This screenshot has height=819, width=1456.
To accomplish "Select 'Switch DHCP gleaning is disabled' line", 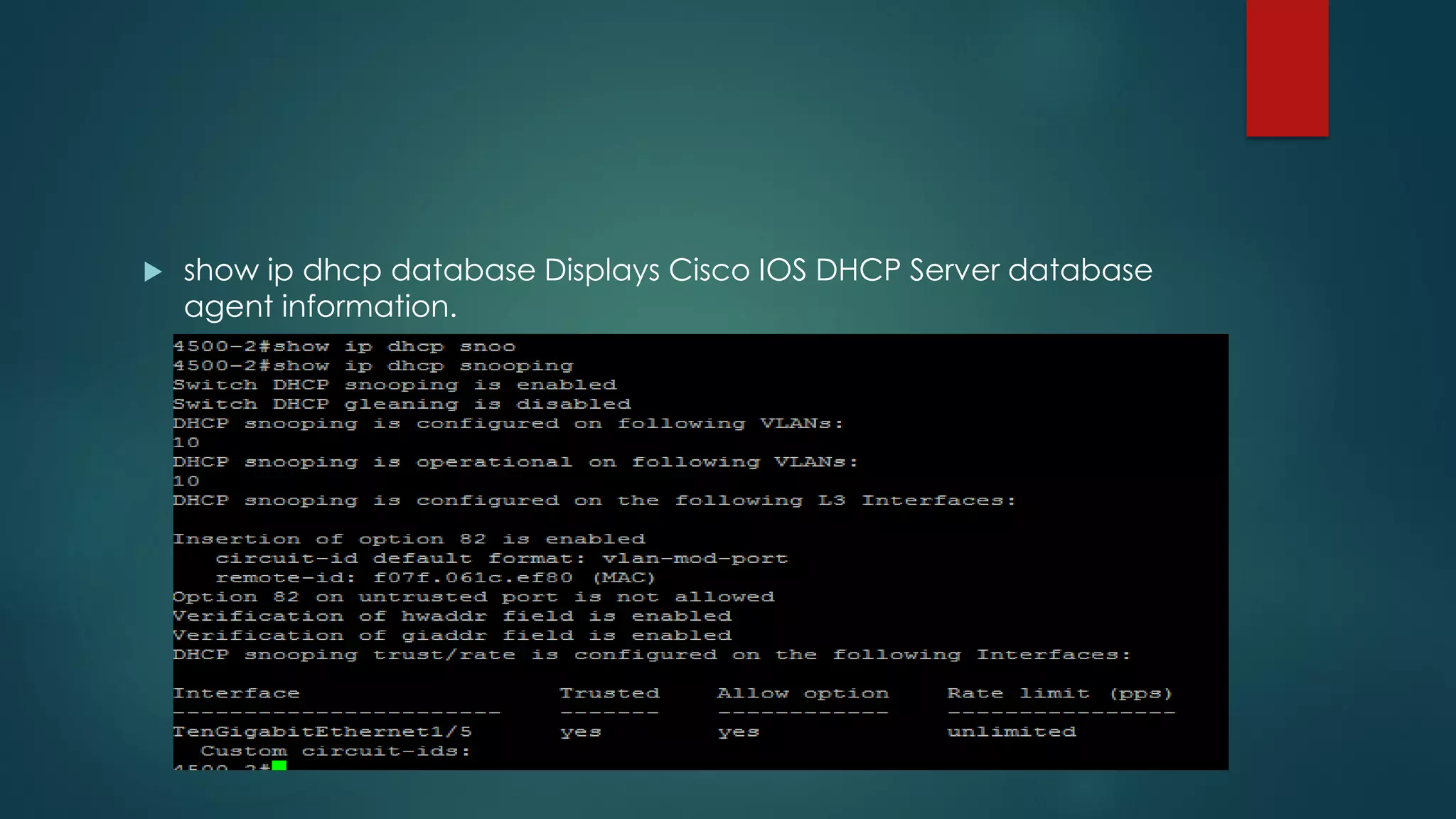I will click(x=402, y=405).
